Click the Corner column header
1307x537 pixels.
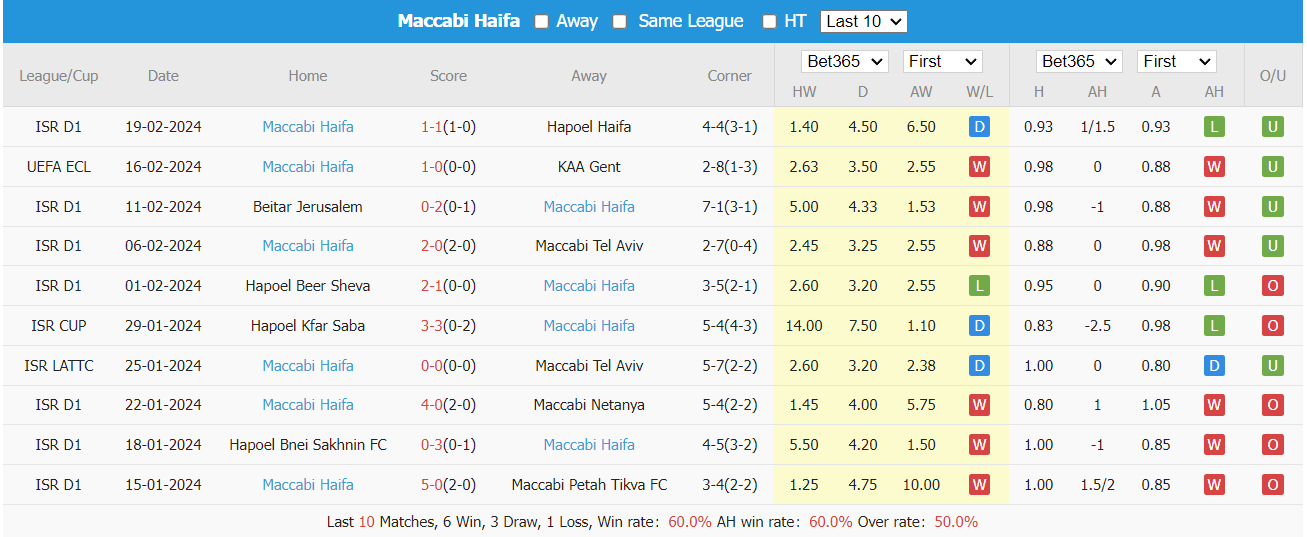coord(729,76)
